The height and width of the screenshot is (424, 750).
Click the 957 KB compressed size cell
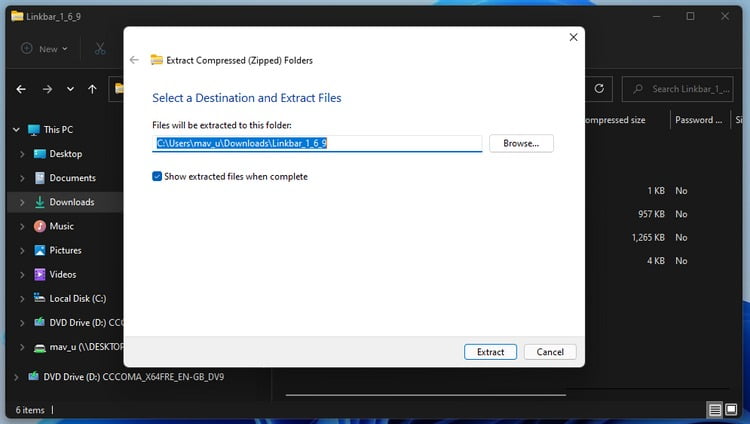click(651, 214)
